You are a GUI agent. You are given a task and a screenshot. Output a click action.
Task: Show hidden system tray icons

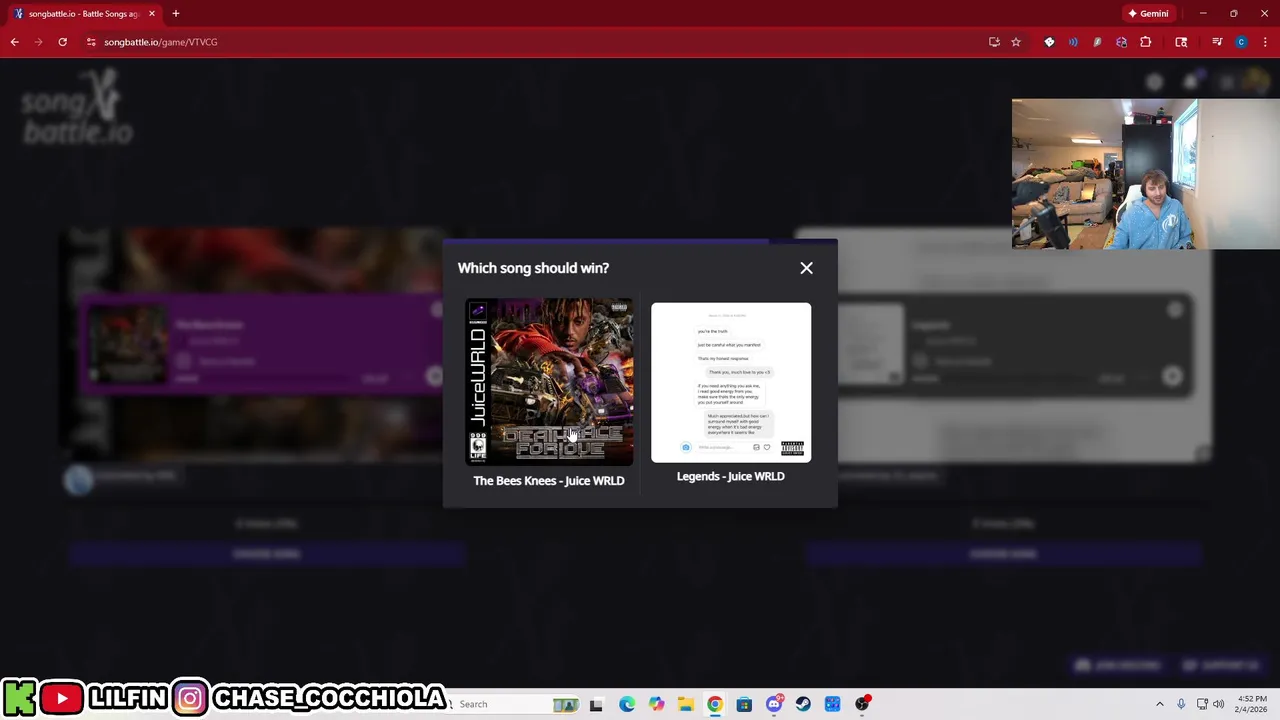click(1160, 704)
